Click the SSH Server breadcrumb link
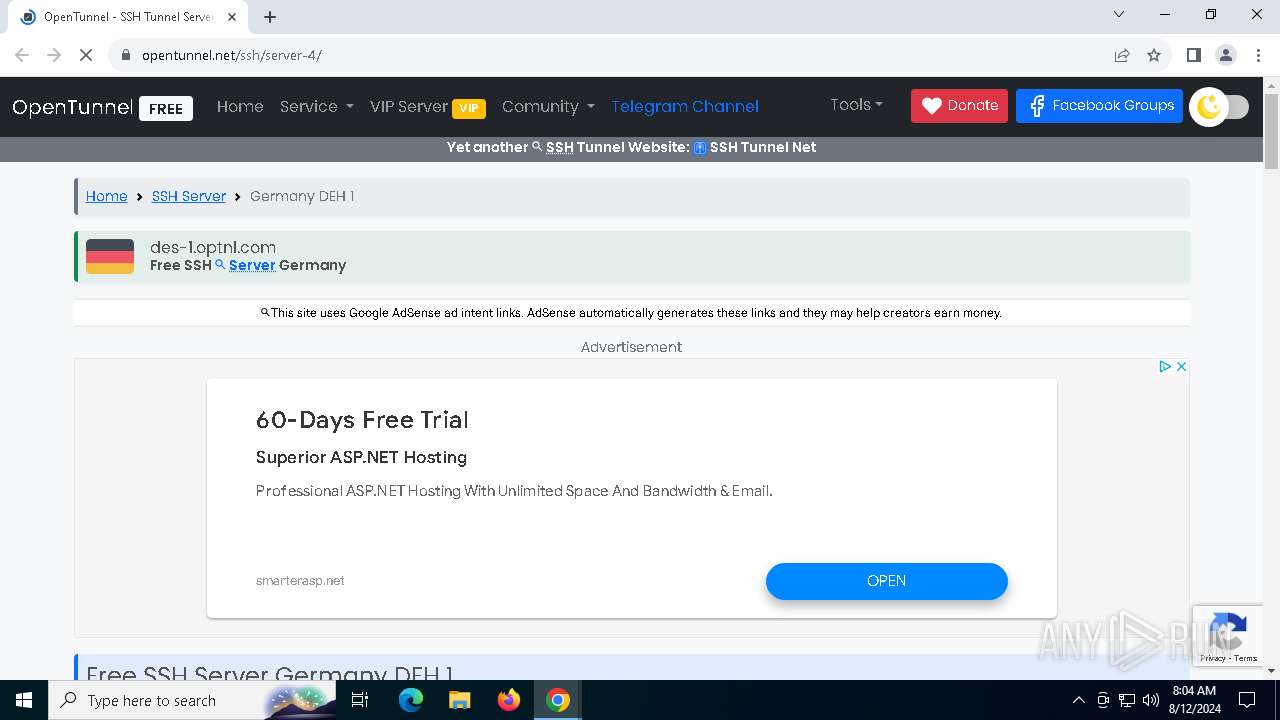 click(189, 196)
